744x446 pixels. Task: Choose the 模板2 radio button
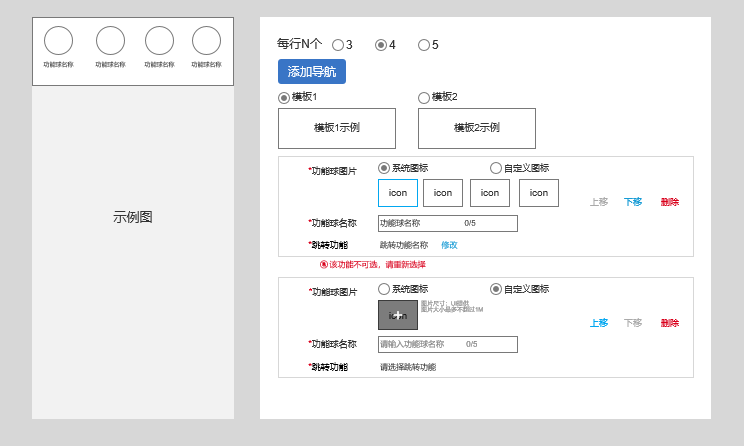coord(424,98)
